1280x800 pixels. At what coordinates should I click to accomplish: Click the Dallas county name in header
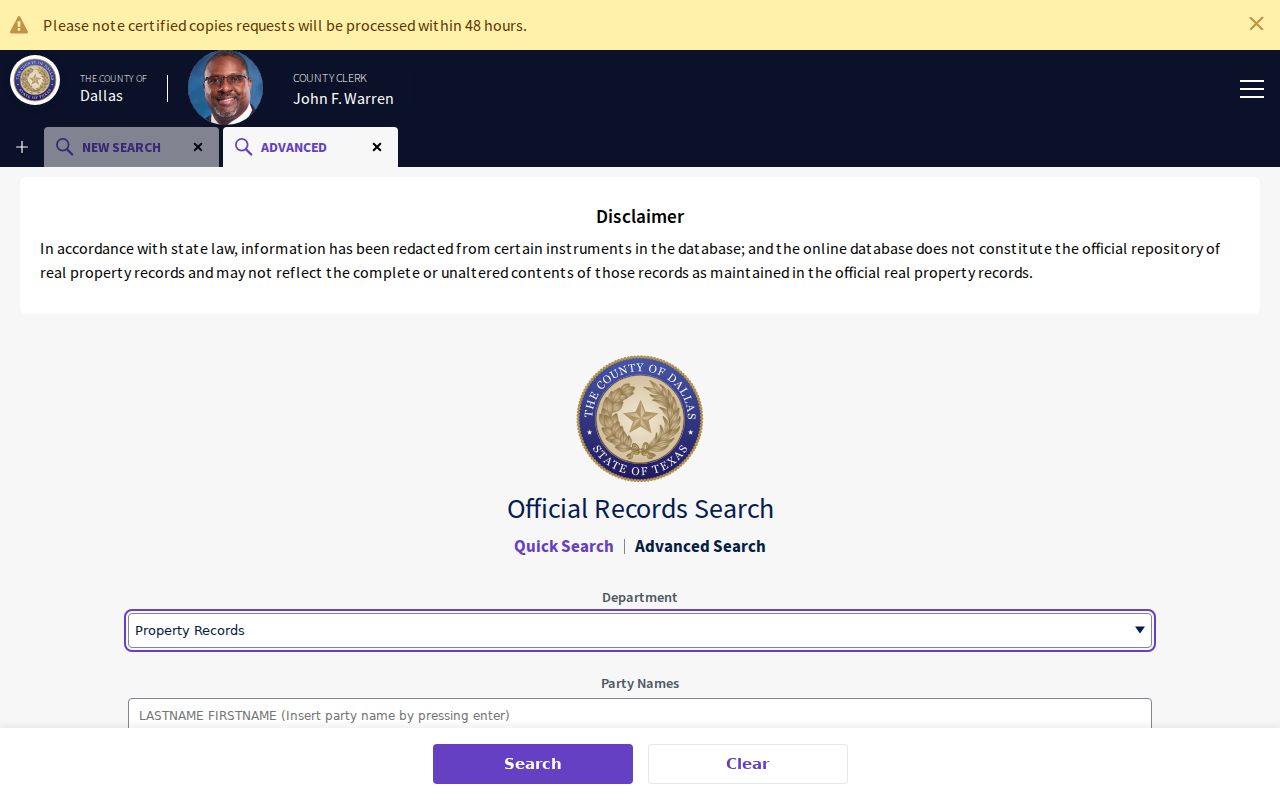[101, 96]
